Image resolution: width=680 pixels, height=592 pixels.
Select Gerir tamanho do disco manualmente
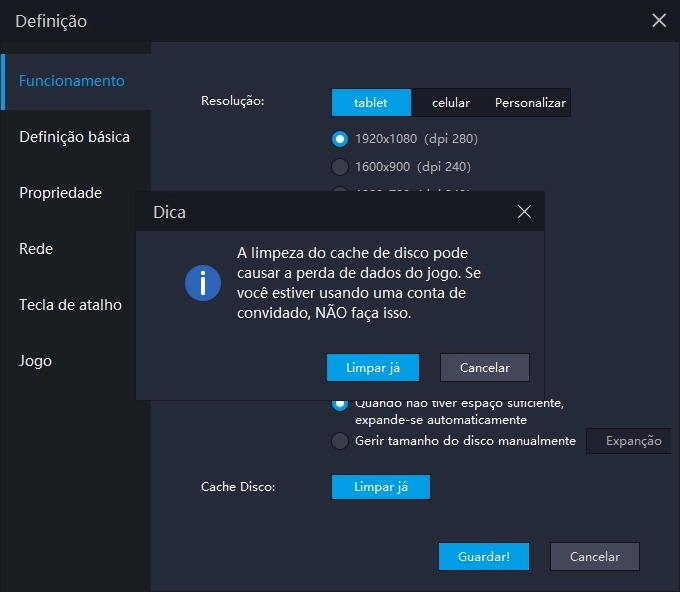click(340, 441)
